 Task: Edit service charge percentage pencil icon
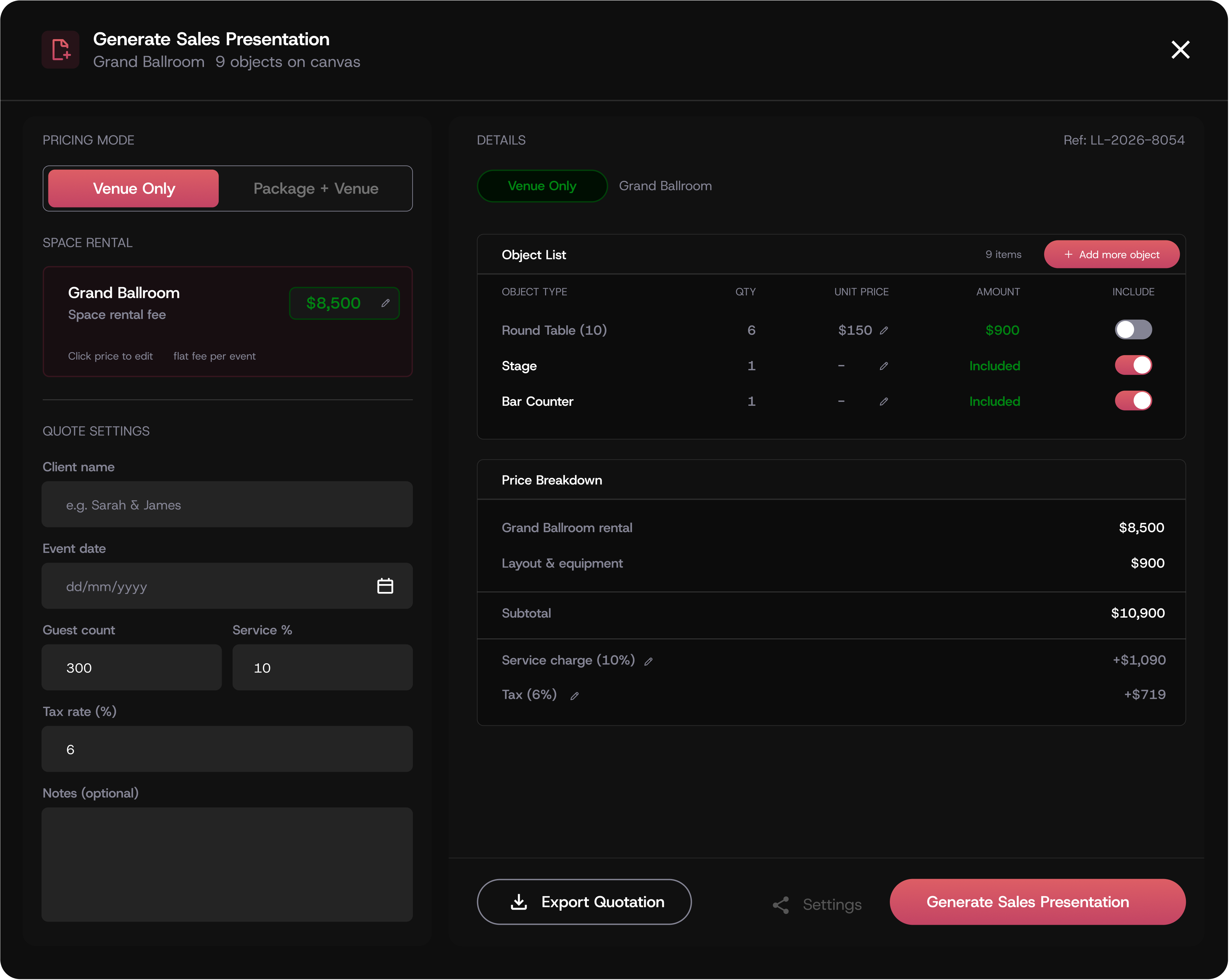coord(648,662)
